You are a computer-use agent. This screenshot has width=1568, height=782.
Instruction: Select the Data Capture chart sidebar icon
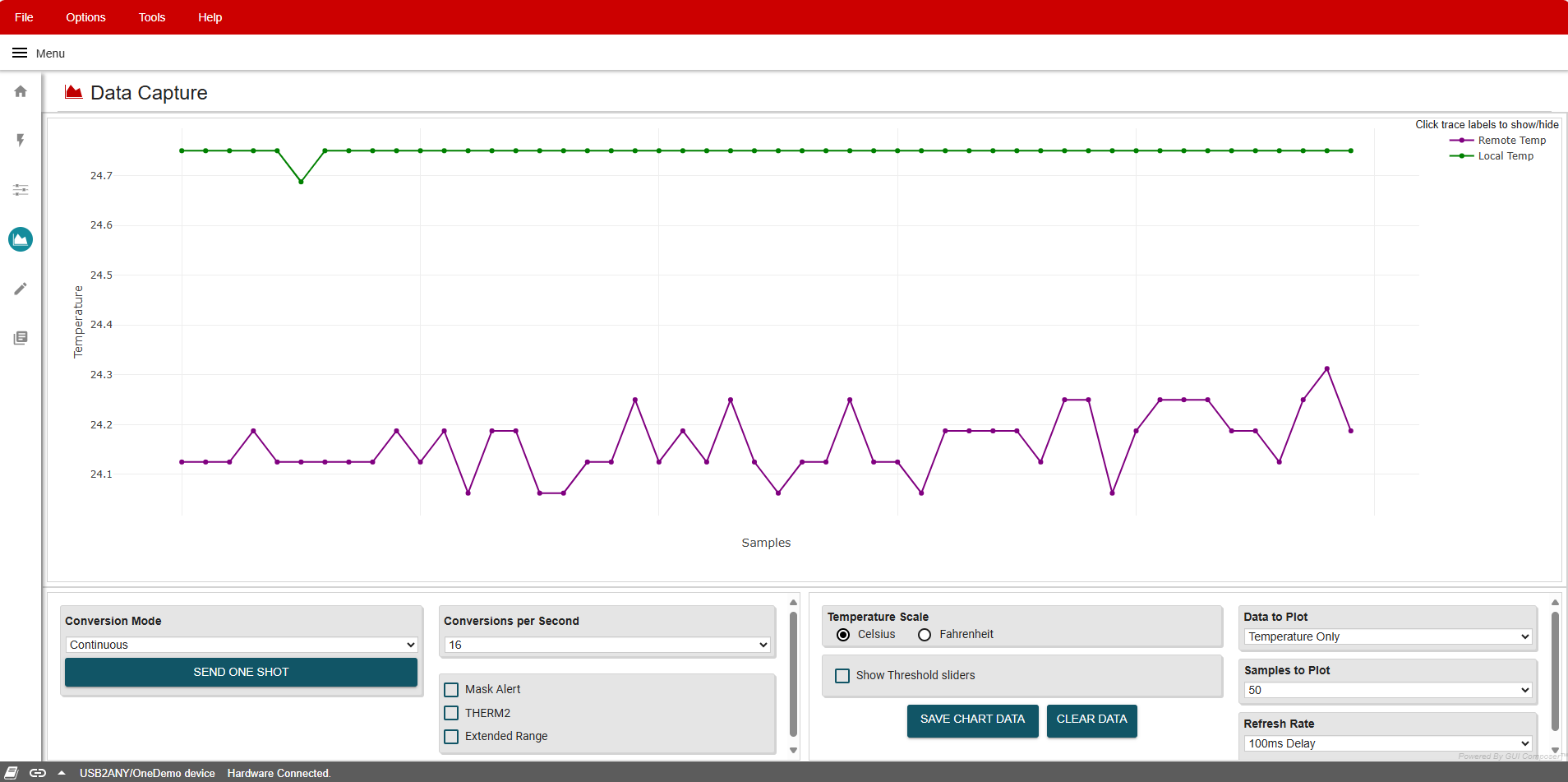point(21,239)
